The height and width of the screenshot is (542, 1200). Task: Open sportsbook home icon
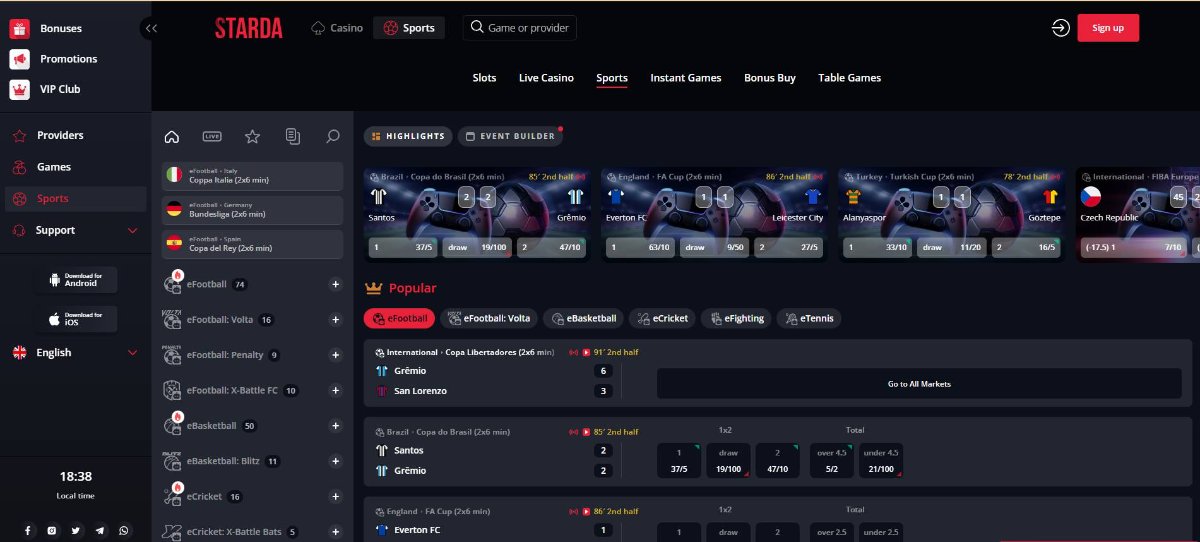coord(171,136)
